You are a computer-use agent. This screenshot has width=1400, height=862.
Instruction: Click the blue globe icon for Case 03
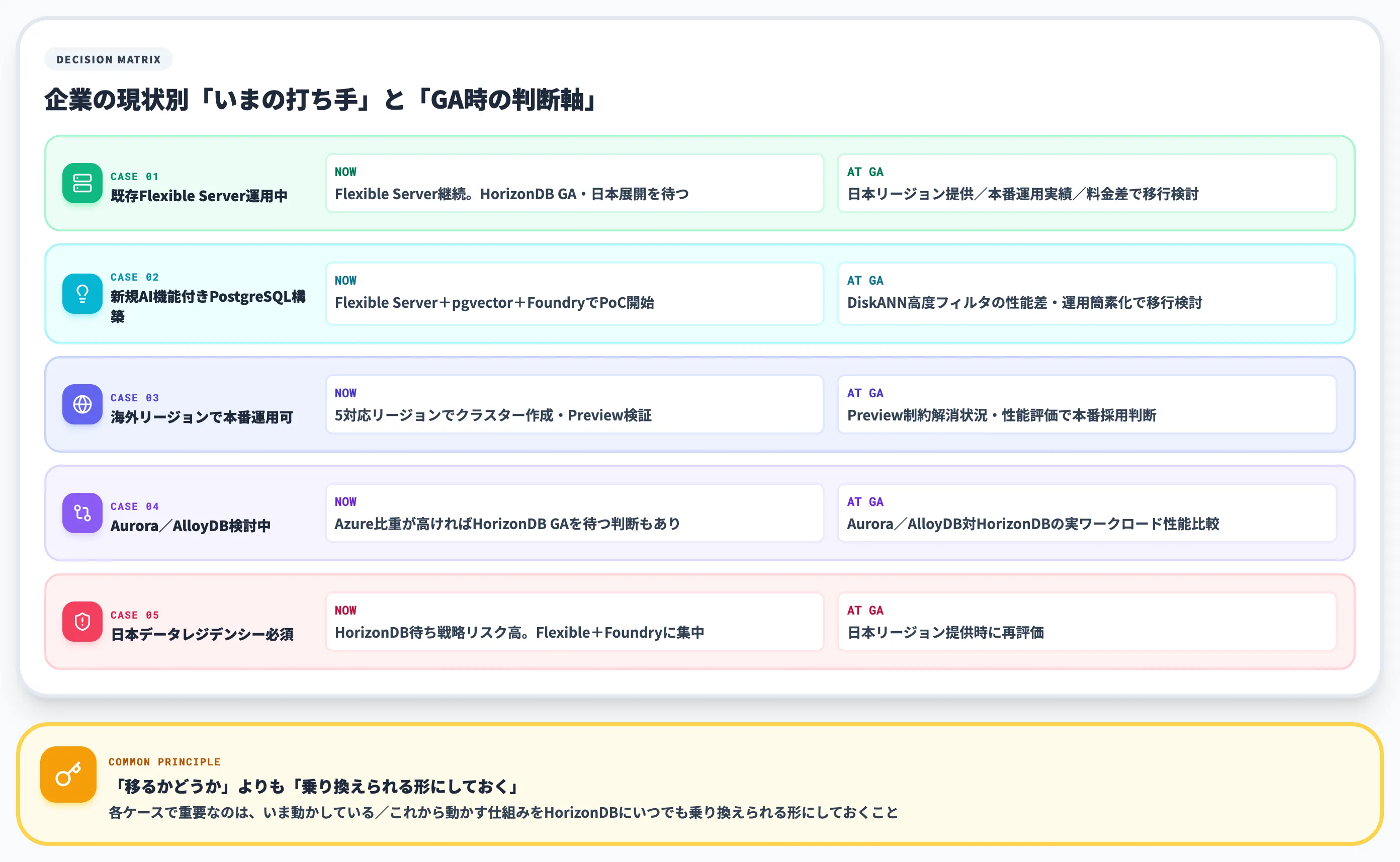(x=82, y=404)
